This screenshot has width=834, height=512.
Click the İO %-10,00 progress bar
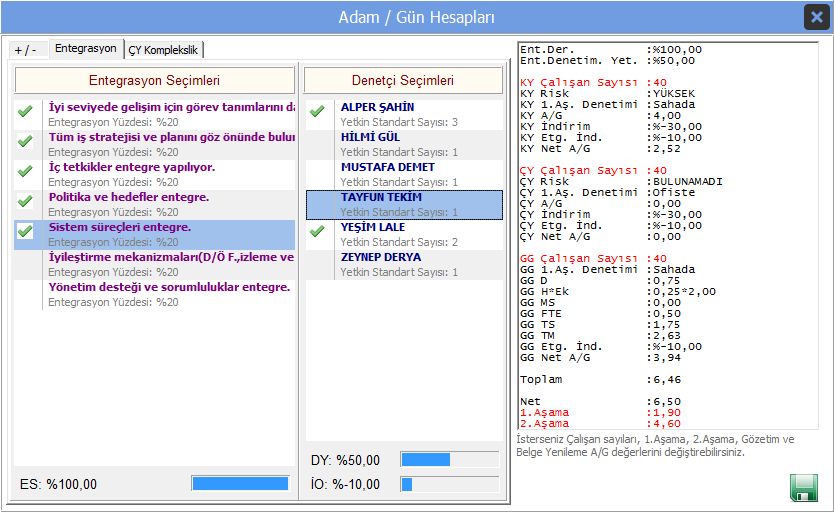click(x=449, y=484)
